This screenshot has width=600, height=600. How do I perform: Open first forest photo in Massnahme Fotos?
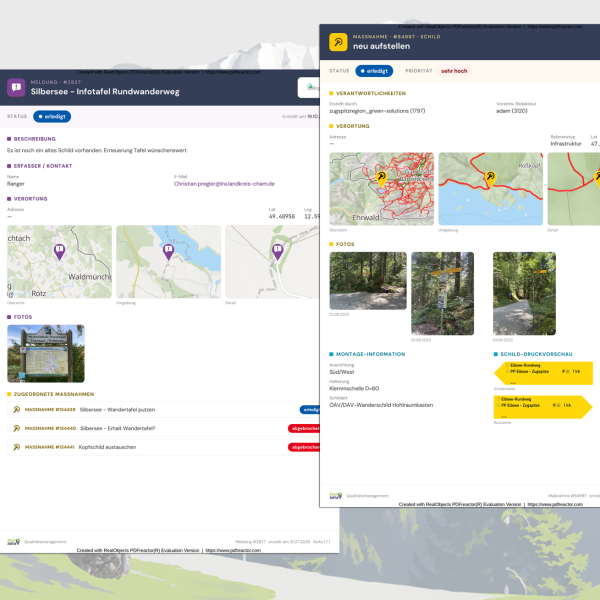point(368,280)
